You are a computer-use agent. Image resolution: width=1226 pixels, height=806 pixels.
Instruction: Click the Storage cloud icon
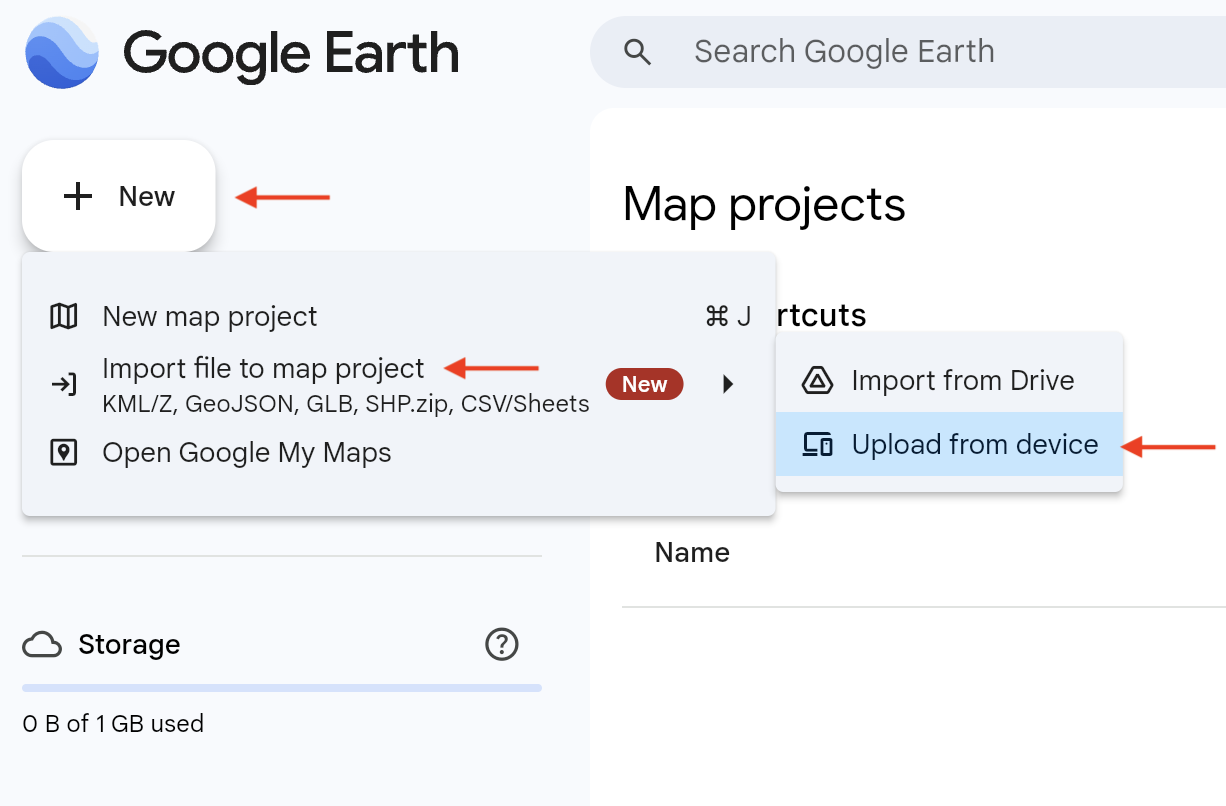click(x=42, y=645)
